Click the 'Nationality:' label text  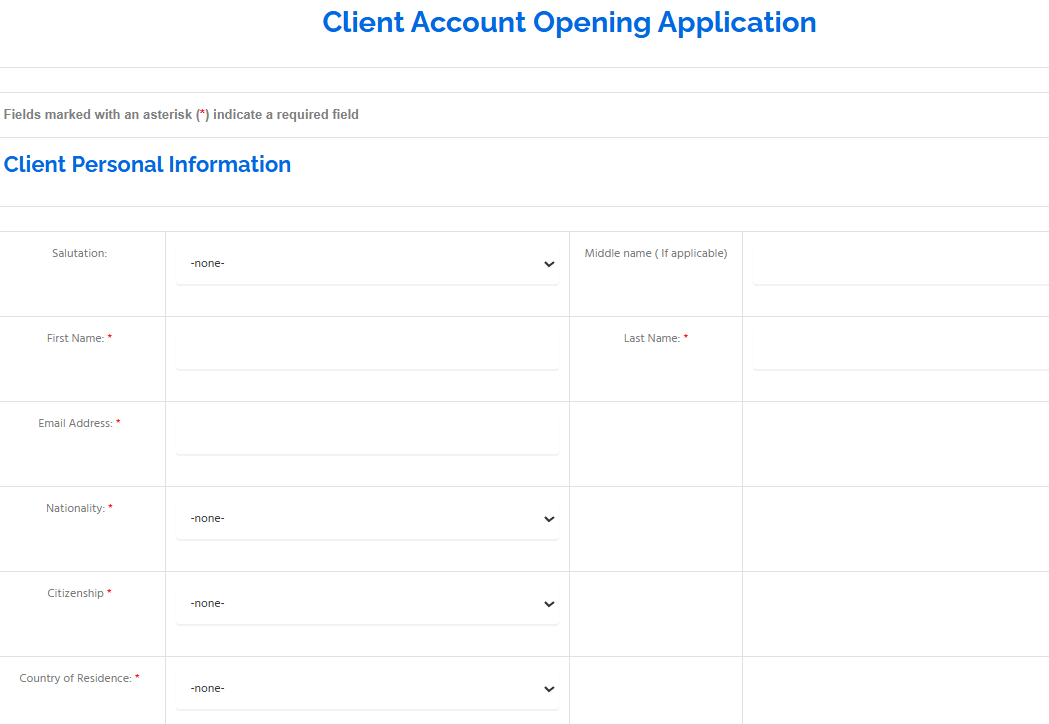pos(75,509)
